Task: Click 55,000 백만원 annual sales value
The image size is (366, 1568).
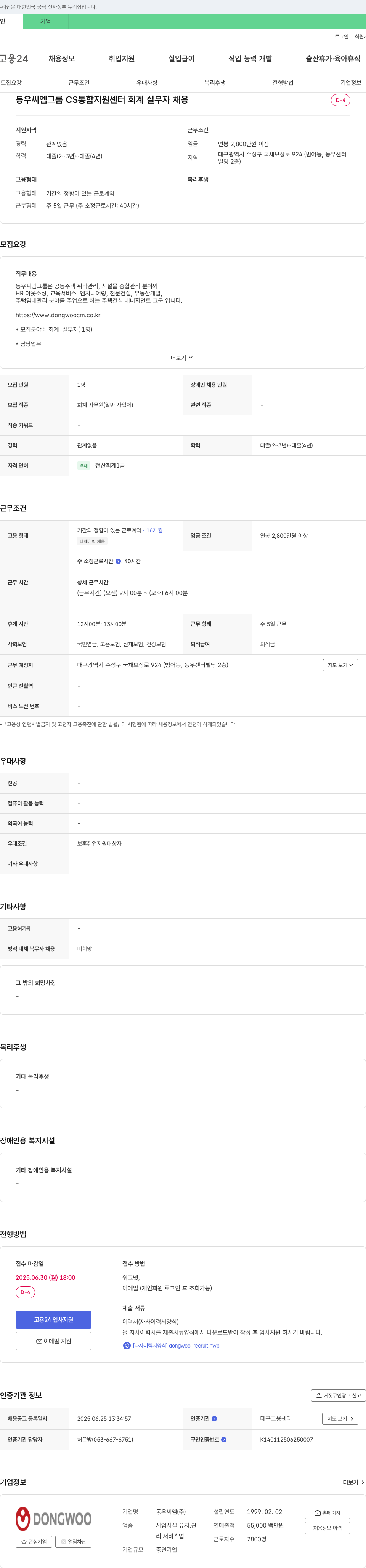Action: [x=265, y=1525]
